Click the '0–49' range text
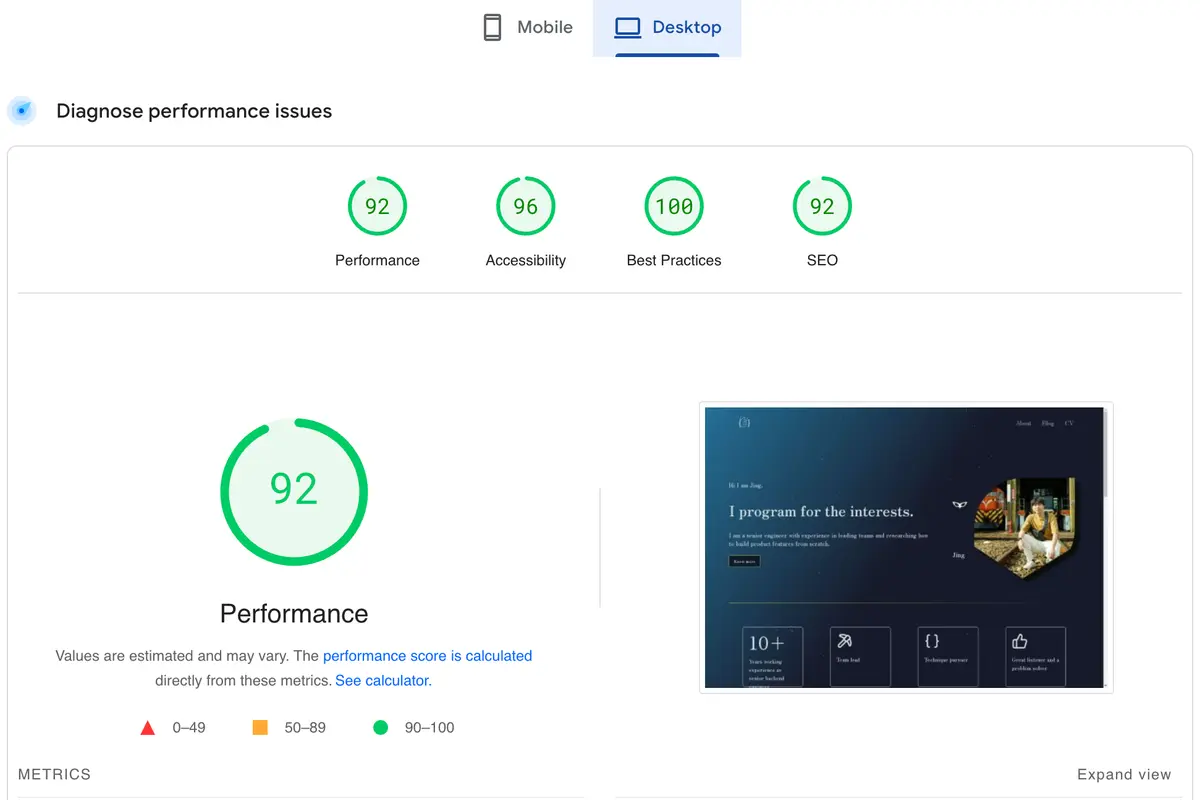Viewport: 1200px width, 800px height. [189, 728]
